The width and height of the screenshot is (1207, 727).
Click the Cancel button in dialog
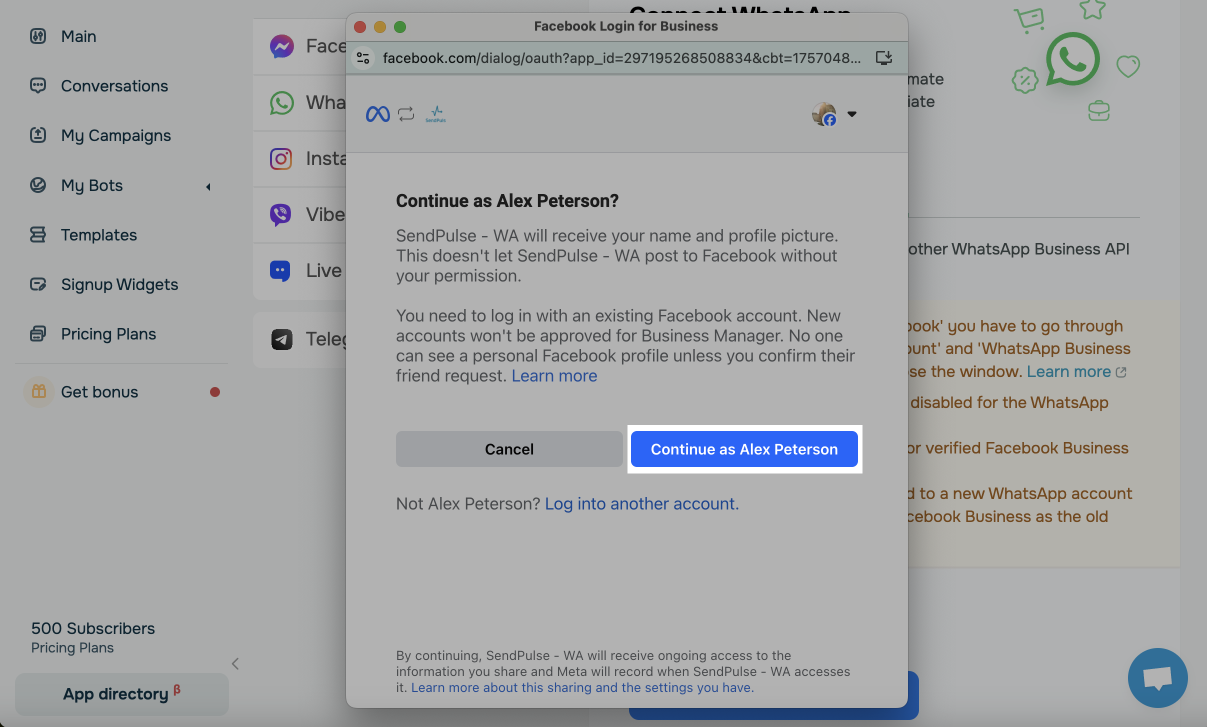(x=509, y=449)
